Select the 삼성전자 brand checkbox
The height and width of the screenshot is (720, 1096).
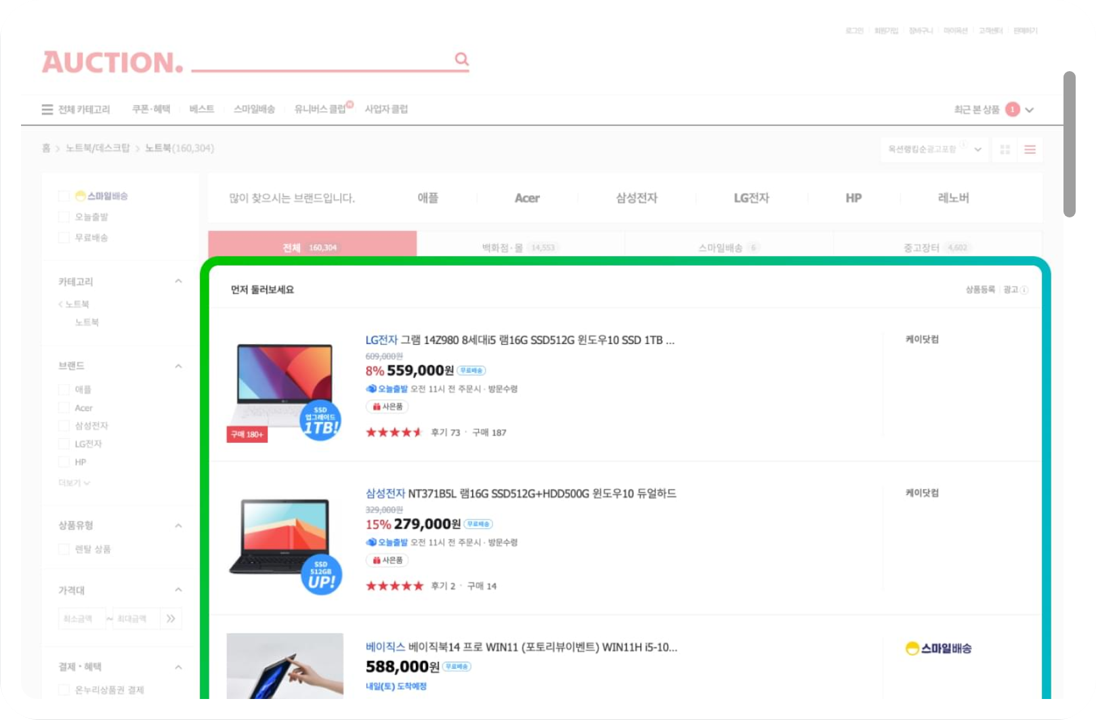[64, 426]
